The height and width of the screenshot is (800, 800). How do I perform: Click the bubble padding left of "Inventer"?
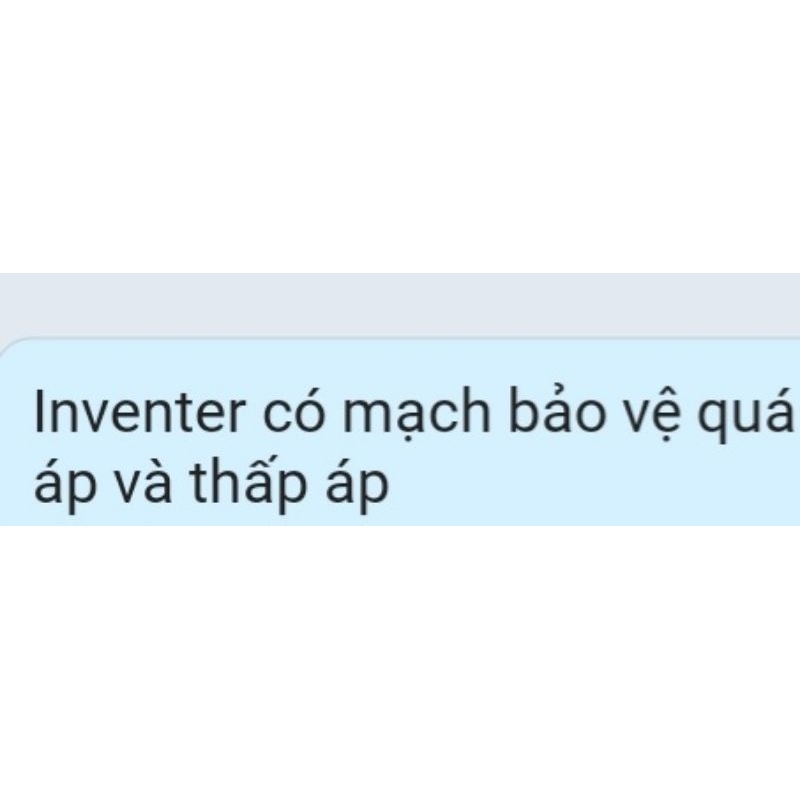(x=16, y=412)
